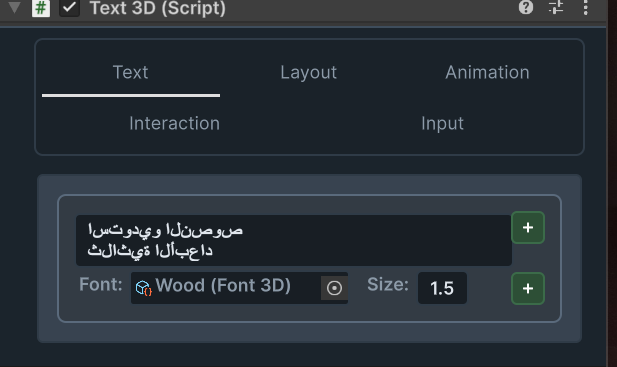Image resolution: width=617 pixels, height=367 pixels.
Task: Click the C# script icon of Text 3D
Action: click(41, 8)
